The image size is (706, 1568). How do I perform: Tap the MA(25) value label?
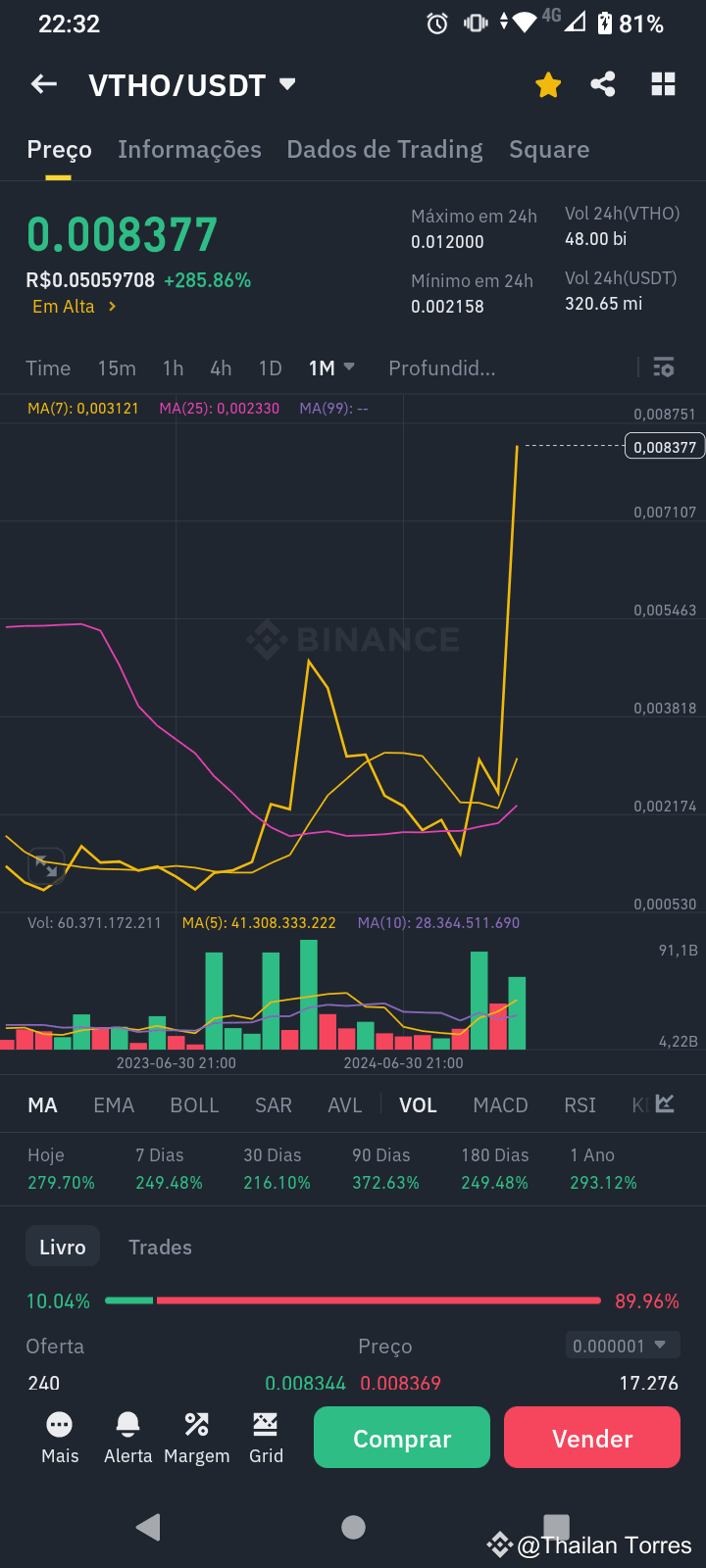click(220, 409)
